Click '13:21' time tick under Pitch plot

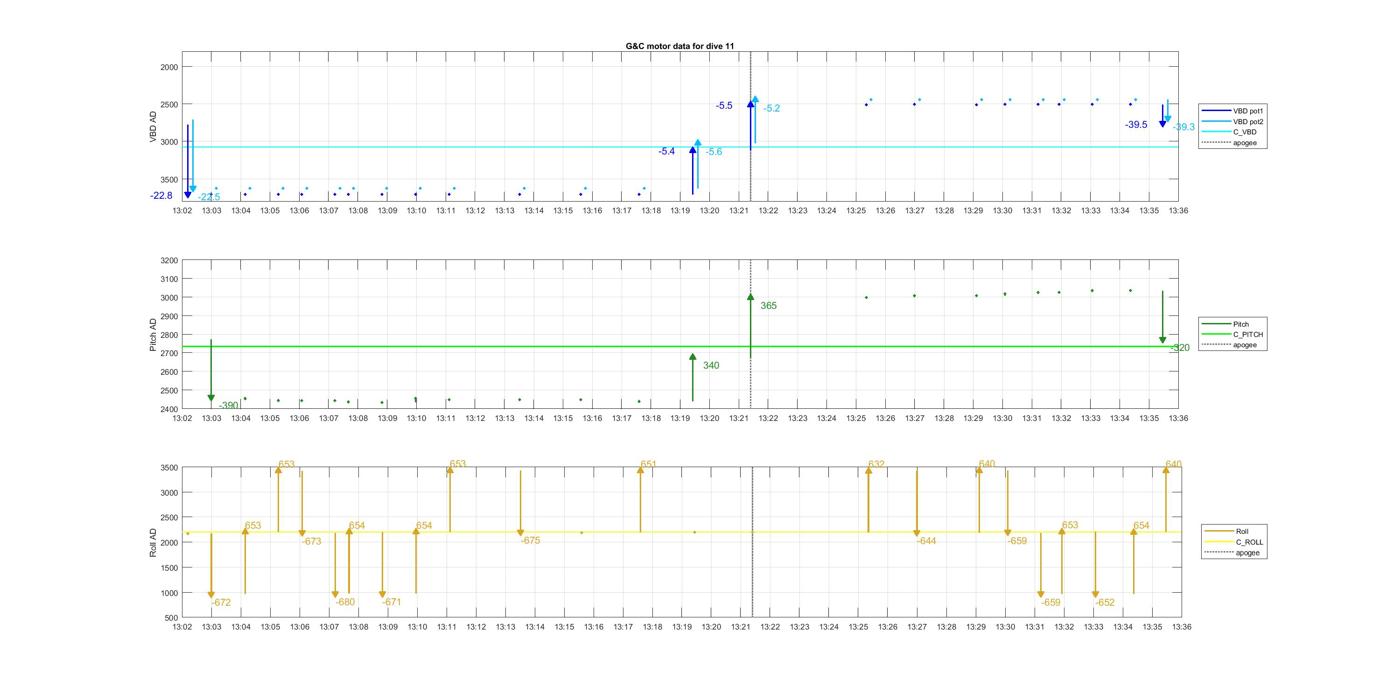(739, 419)
